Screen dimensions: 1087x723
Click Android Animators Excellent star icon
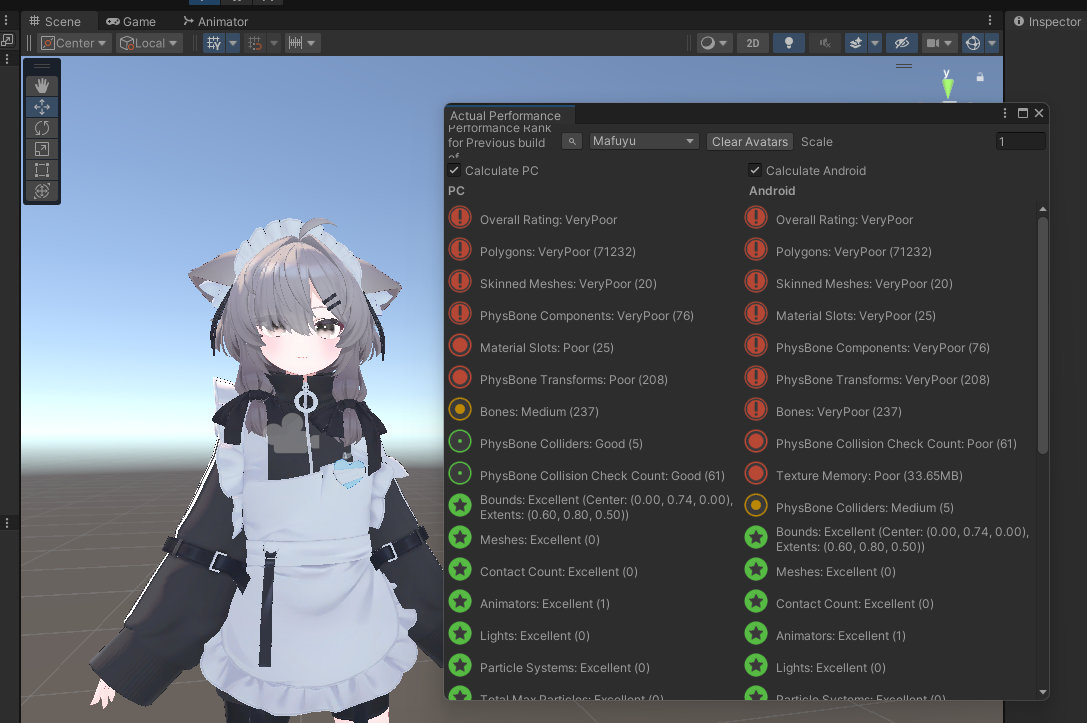pyautogui.click(x=756, y=634)
